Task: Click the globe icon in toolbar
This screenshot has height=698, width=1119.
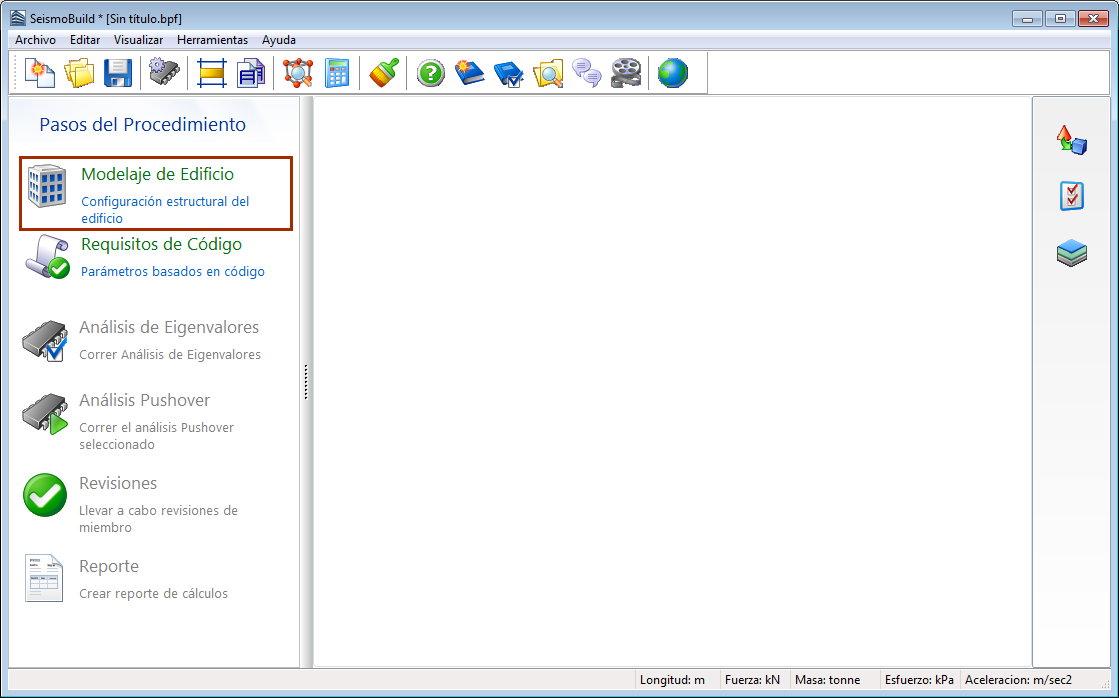Action: [673, 73]
